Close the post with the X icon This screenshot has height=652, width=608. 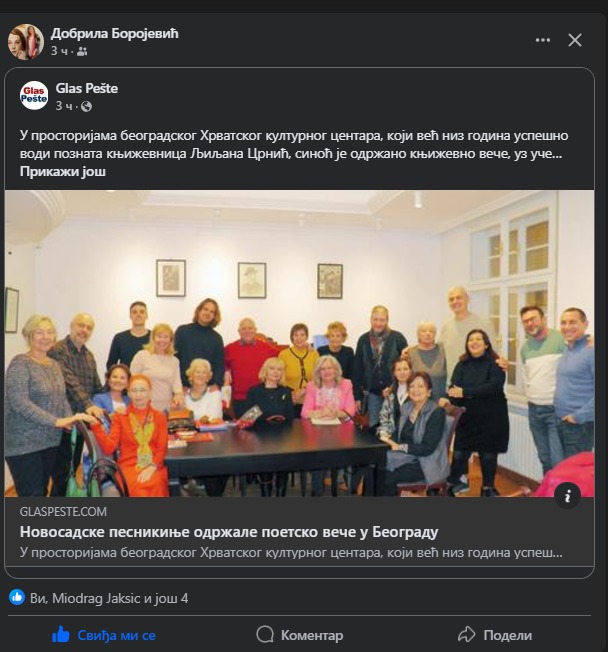click(x=575, y=40)
